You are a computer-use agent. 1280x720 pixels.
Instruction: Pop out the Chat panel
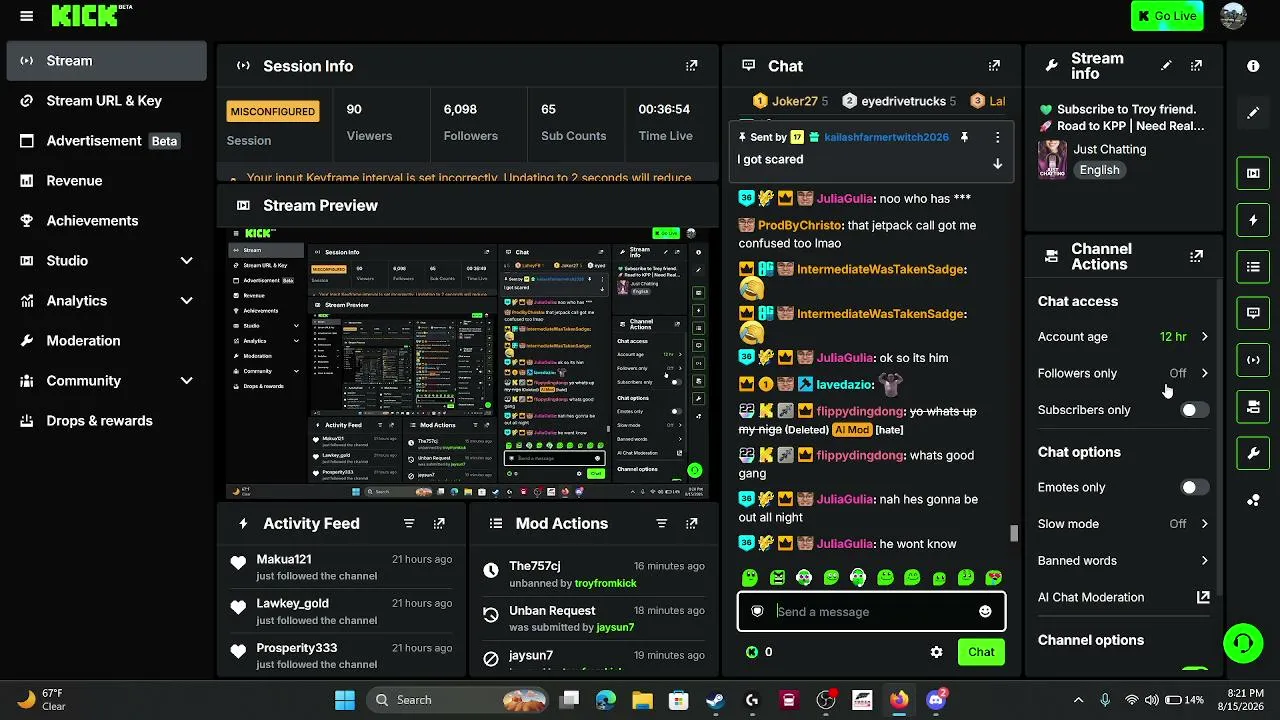click(x=994, y=66)
